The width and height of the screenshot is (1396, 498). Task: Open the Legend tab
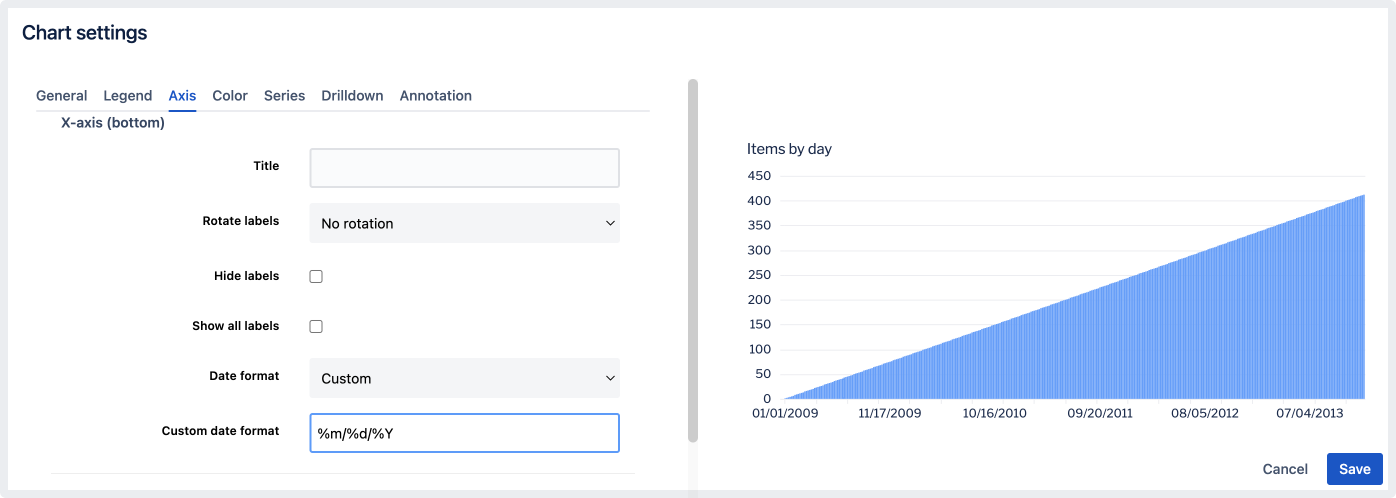pos(128,96)
